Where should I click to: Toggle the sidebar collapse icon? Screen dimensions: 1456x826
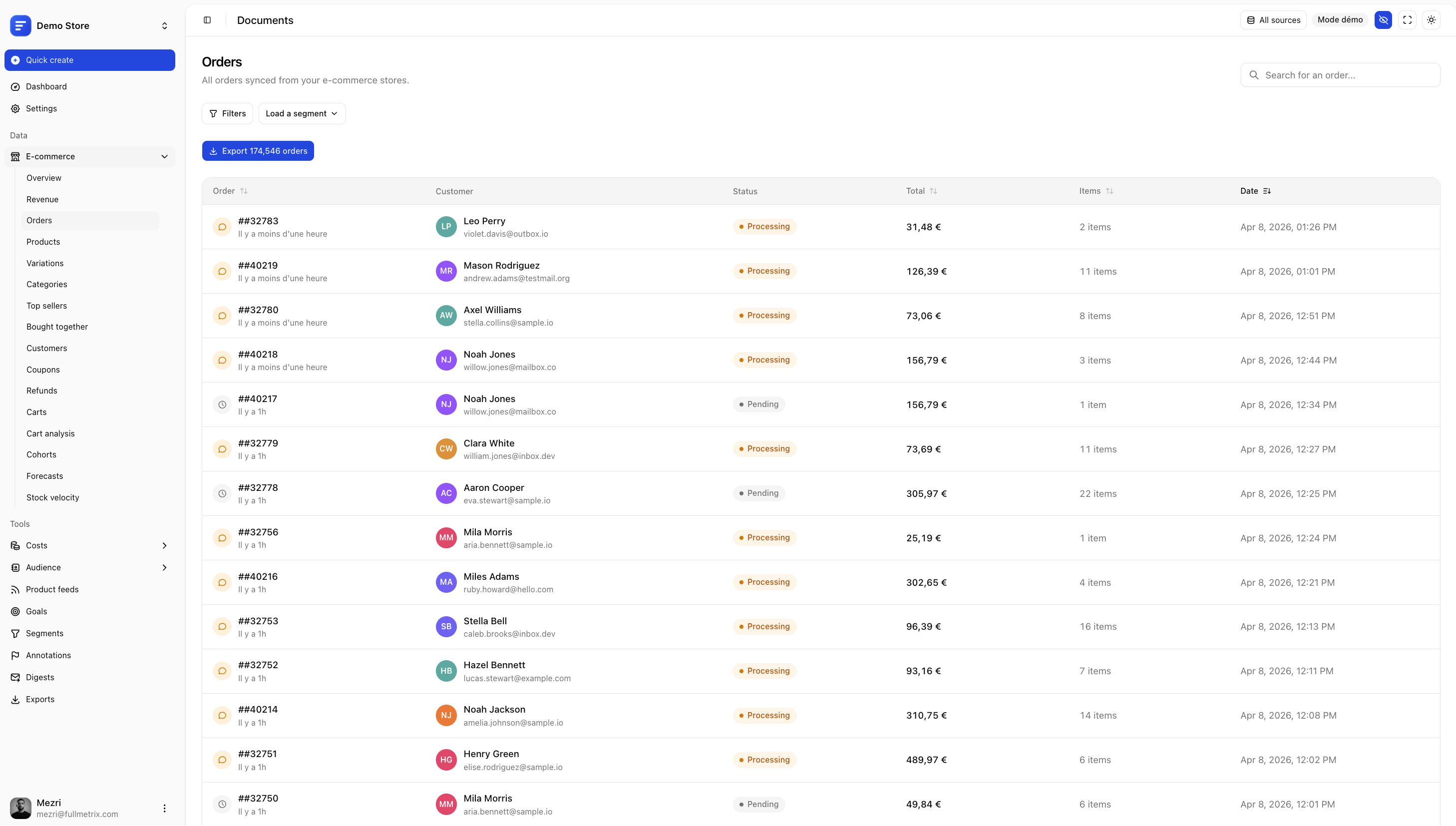pyautogui.click(x=206, y=20)
